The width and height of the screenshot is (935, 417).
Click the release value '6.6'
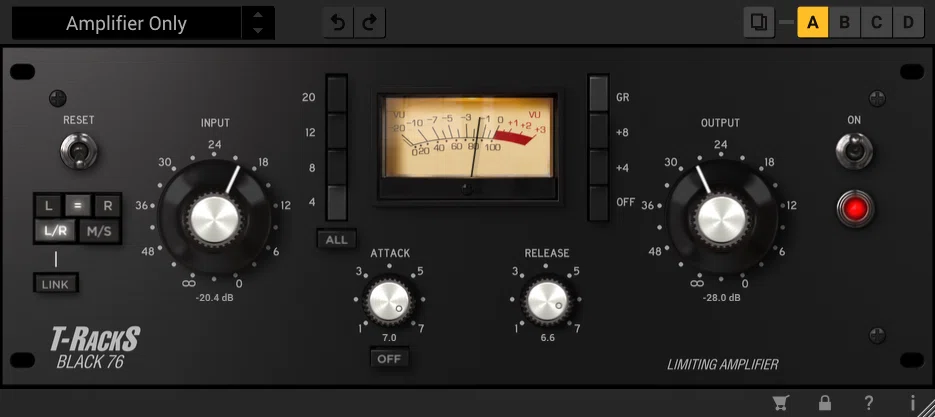tap(547, 338)
